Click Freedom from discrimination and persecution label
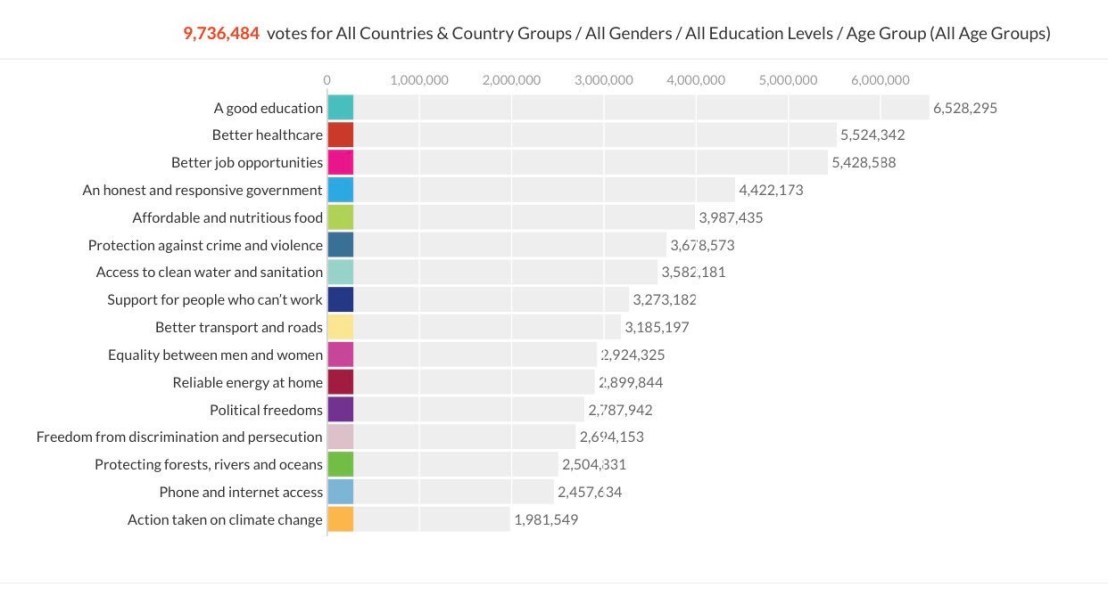The image size is (1108, 604). coord(179,437)
